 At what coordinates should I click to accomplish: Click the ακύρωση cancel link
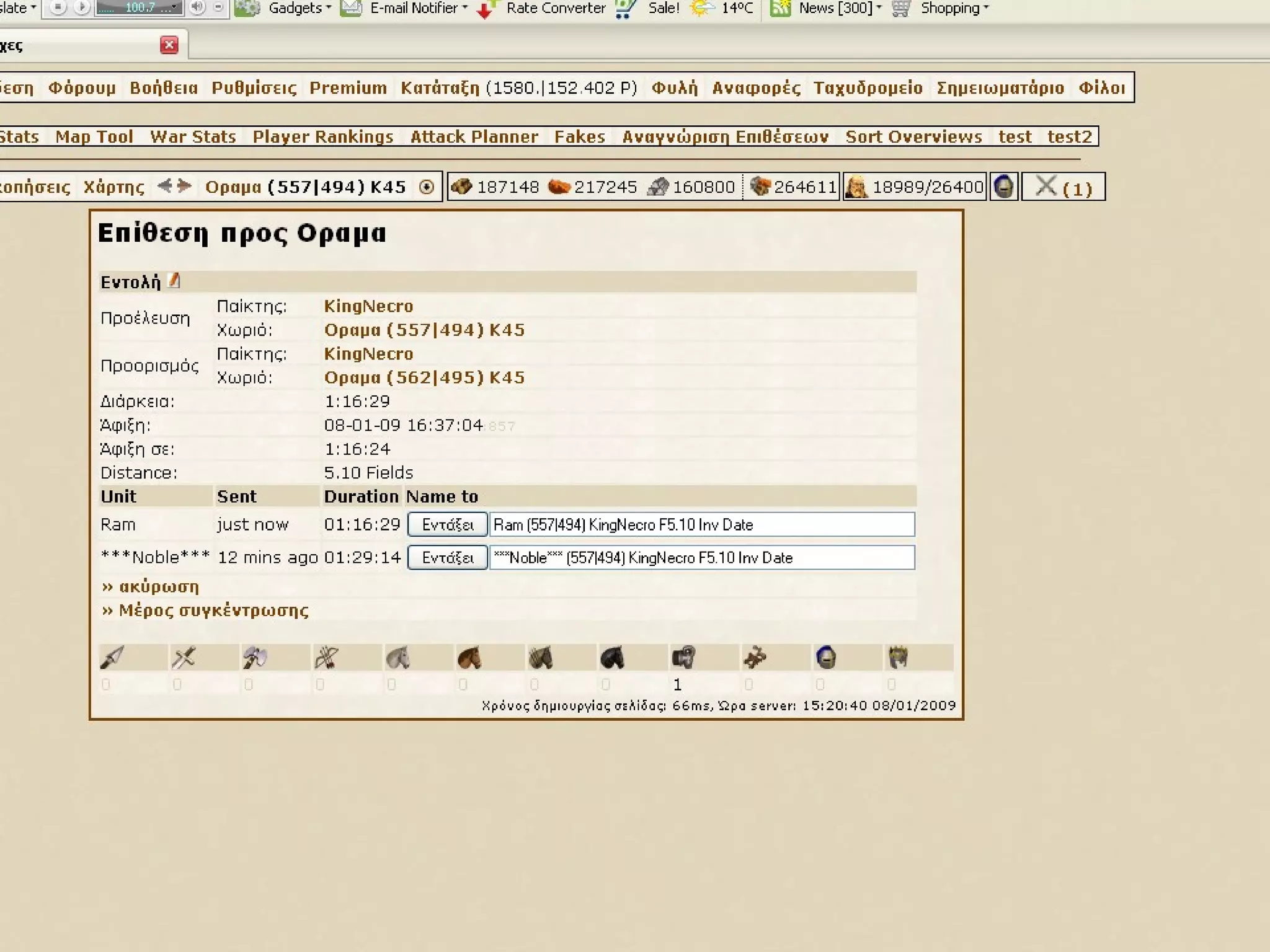[158, 586]
